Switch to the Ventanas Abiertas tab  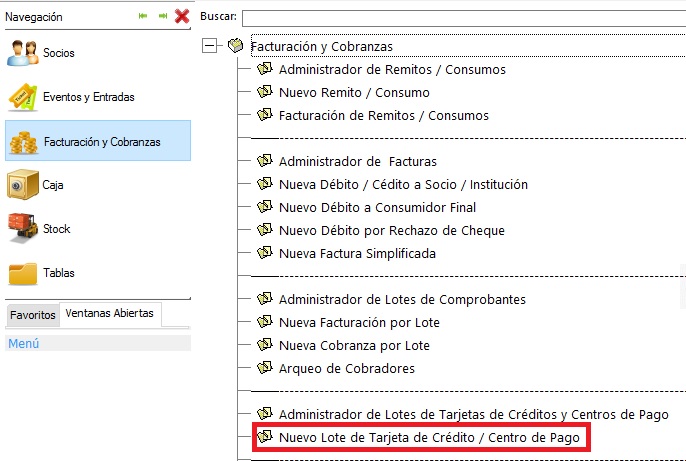pos(110,313)
